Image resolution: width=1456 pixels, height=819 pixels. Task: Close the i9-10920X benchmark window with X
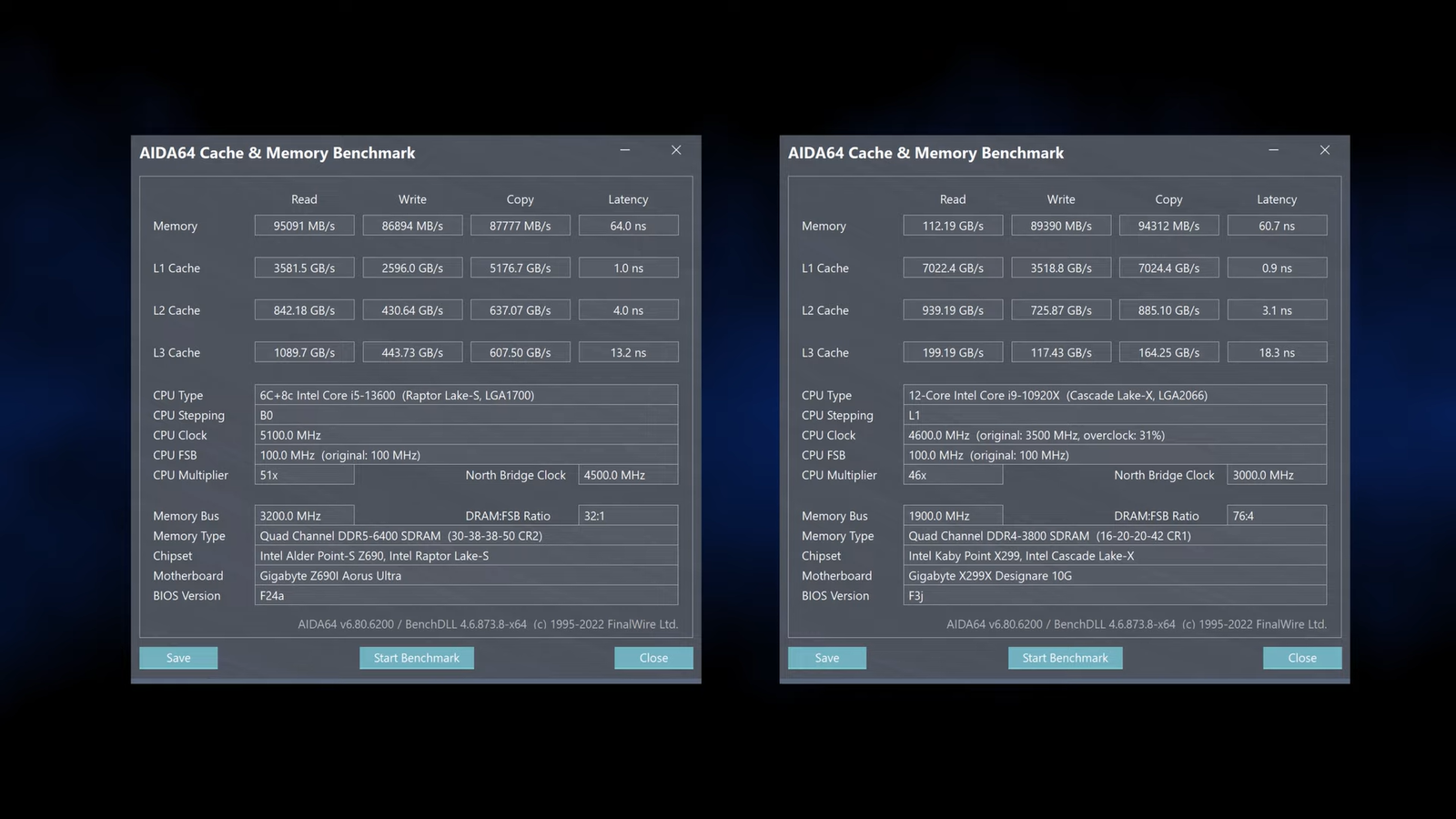coord(1325,150)
